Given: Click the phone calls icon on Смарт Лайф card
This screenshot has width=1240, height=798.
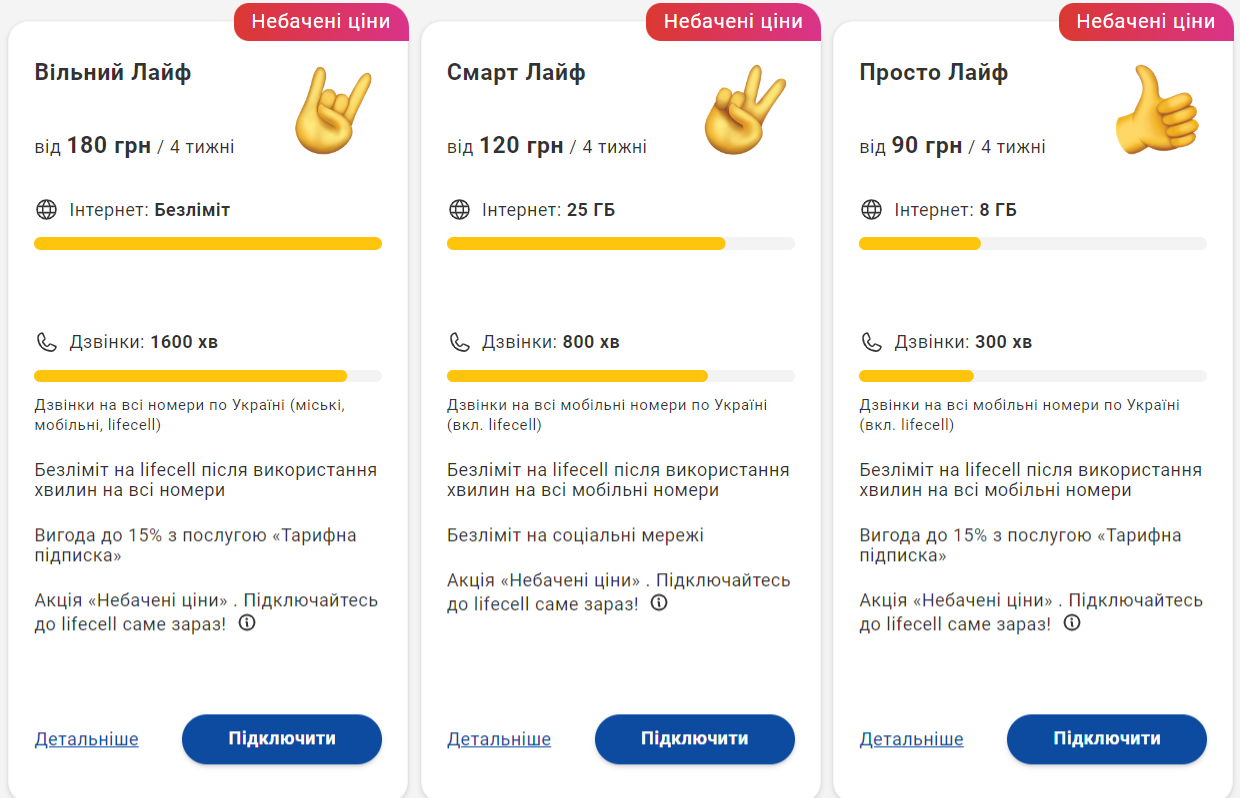Looking at the screenshot, I should click(x=459, y=341).
